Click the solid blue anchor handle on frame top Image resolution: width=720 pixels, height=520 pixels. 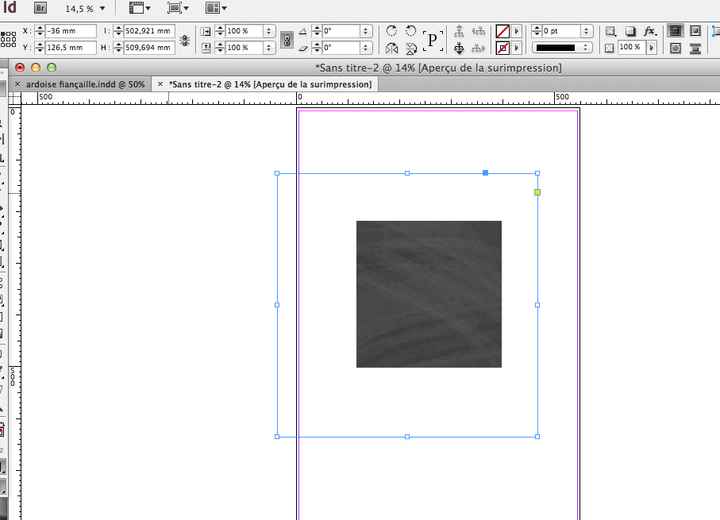[485, 173]
